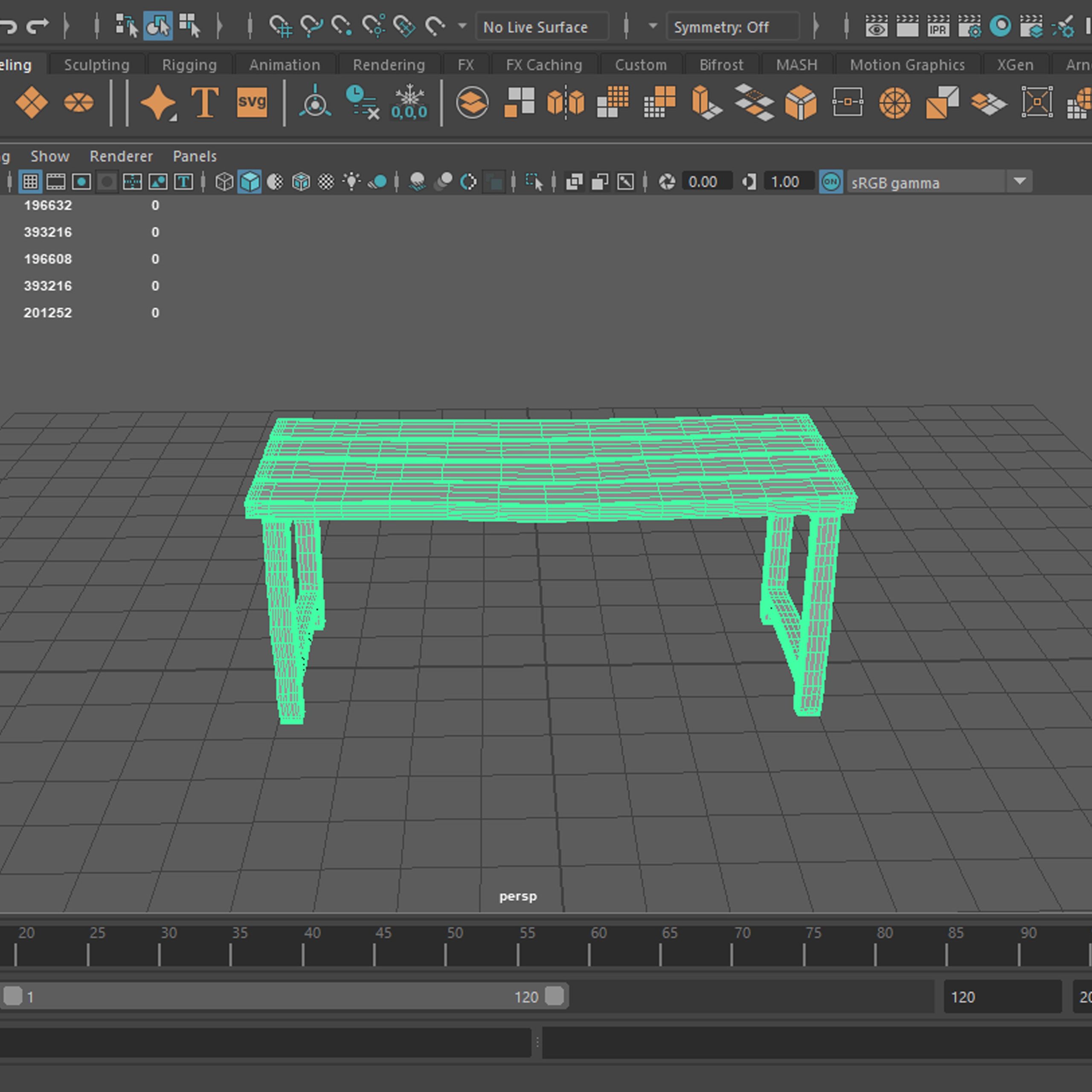Screen dimensions: 1092x1092
Task: Click the Mirror geometry shelf icon
Action: (565, 103)
